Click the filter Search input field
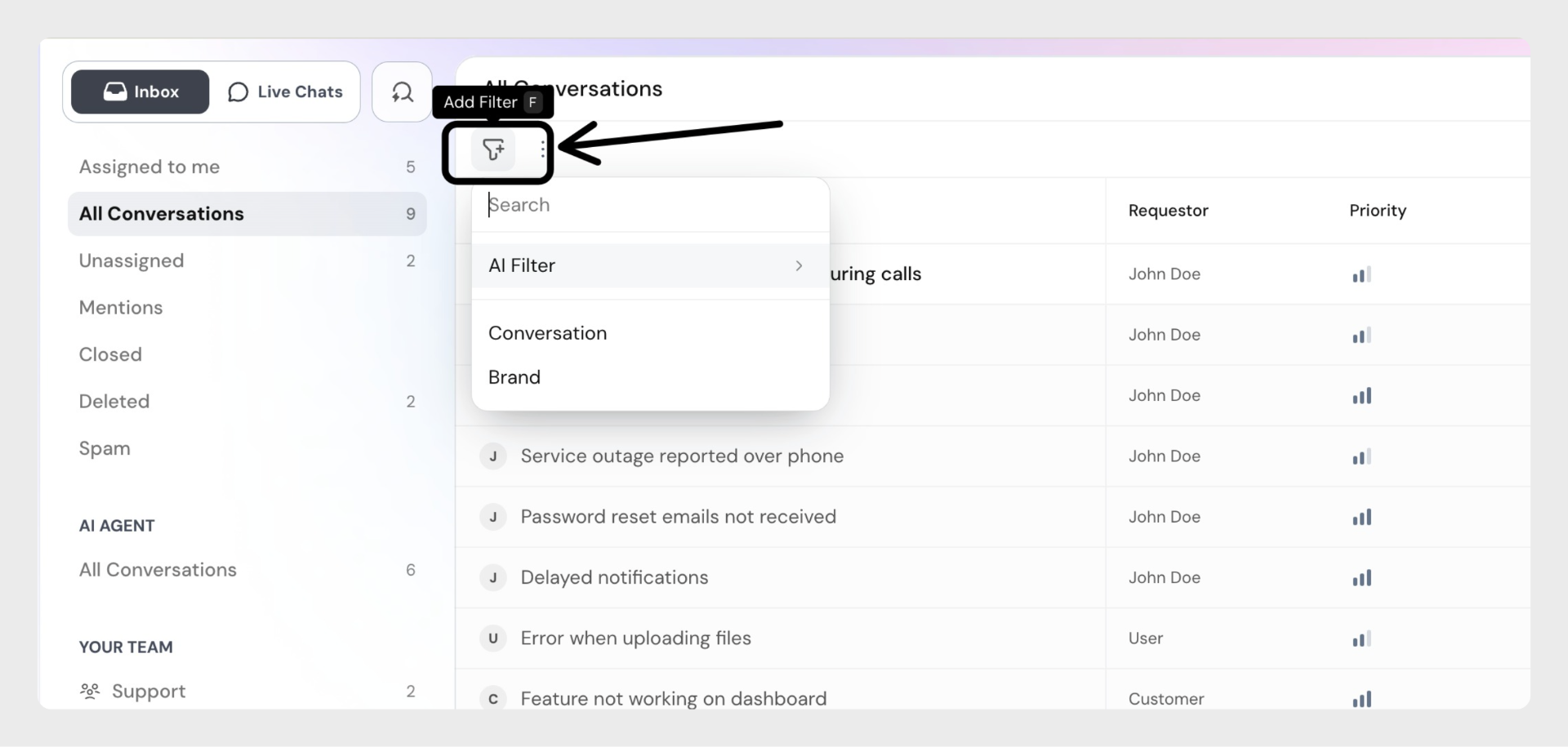1568x747 pixels. pyautogui.click(x=649, y=205)
